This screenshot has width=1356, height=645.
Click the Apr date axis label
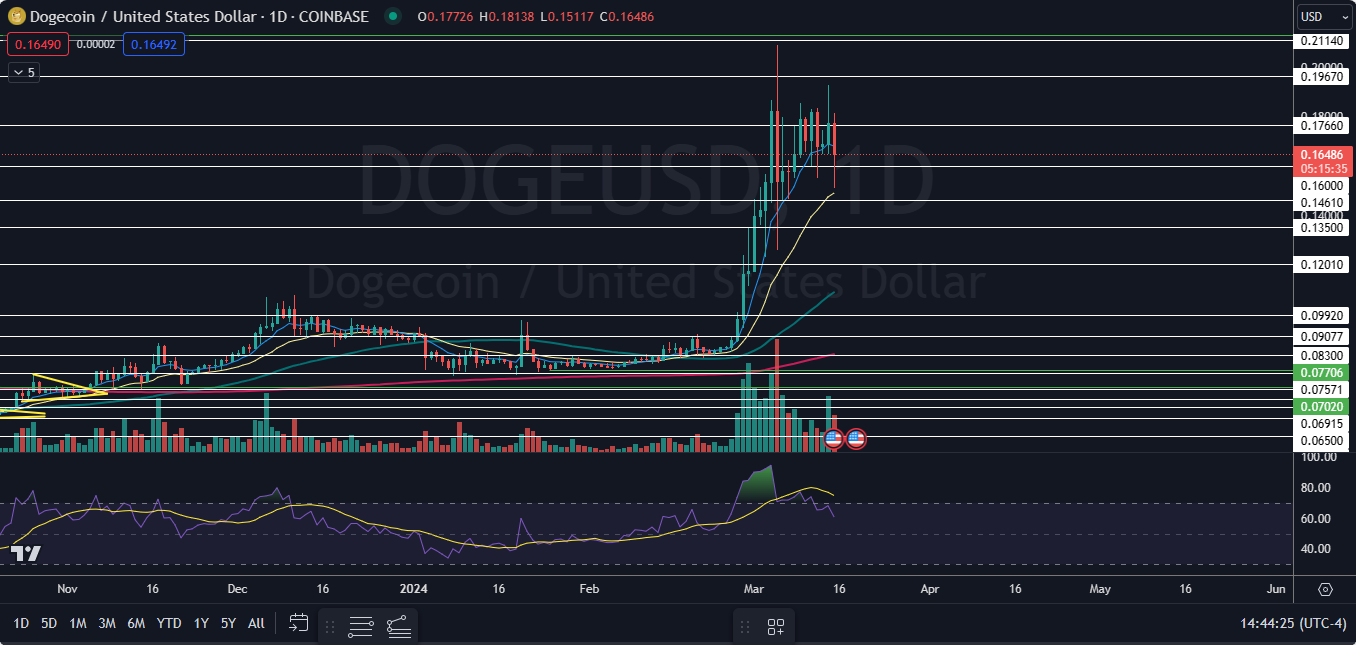click(930, 590)
